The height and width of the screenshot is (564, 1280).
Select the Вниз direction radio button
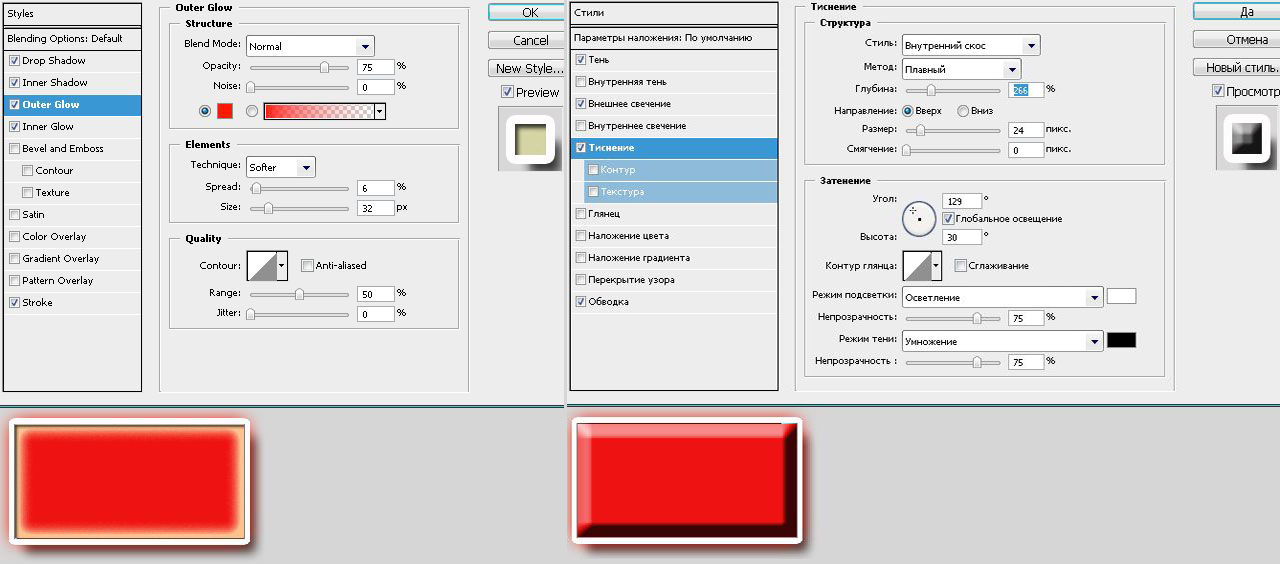[x=963, y=111]
